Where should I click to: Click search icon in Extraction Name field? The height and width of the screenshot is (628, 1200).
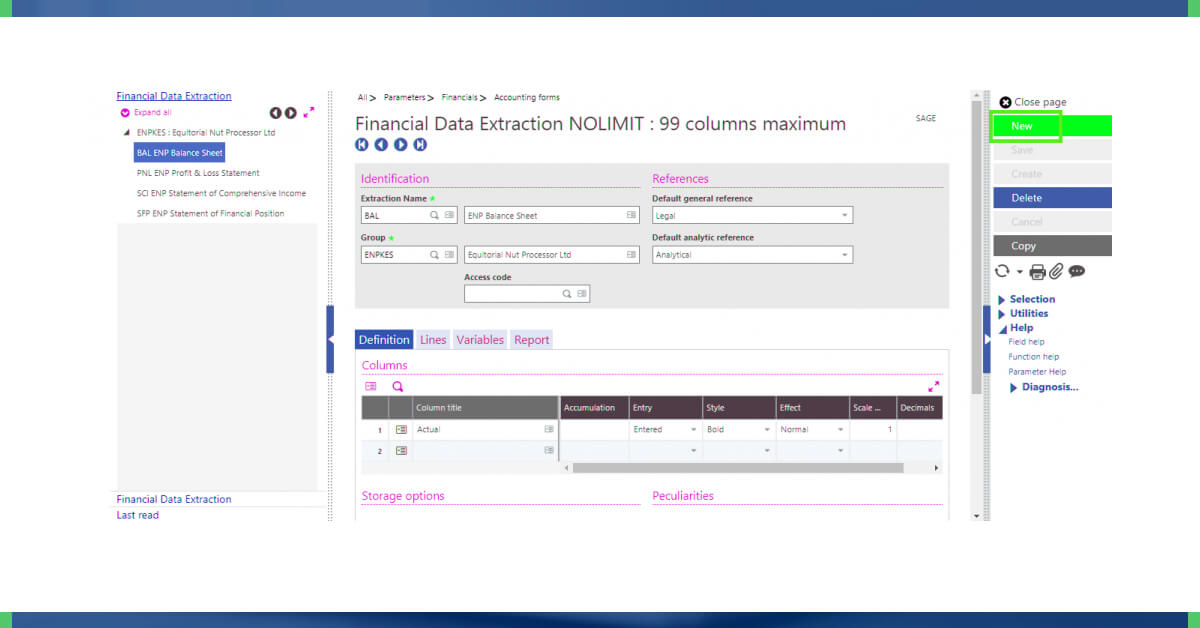[x=434, y=215]
